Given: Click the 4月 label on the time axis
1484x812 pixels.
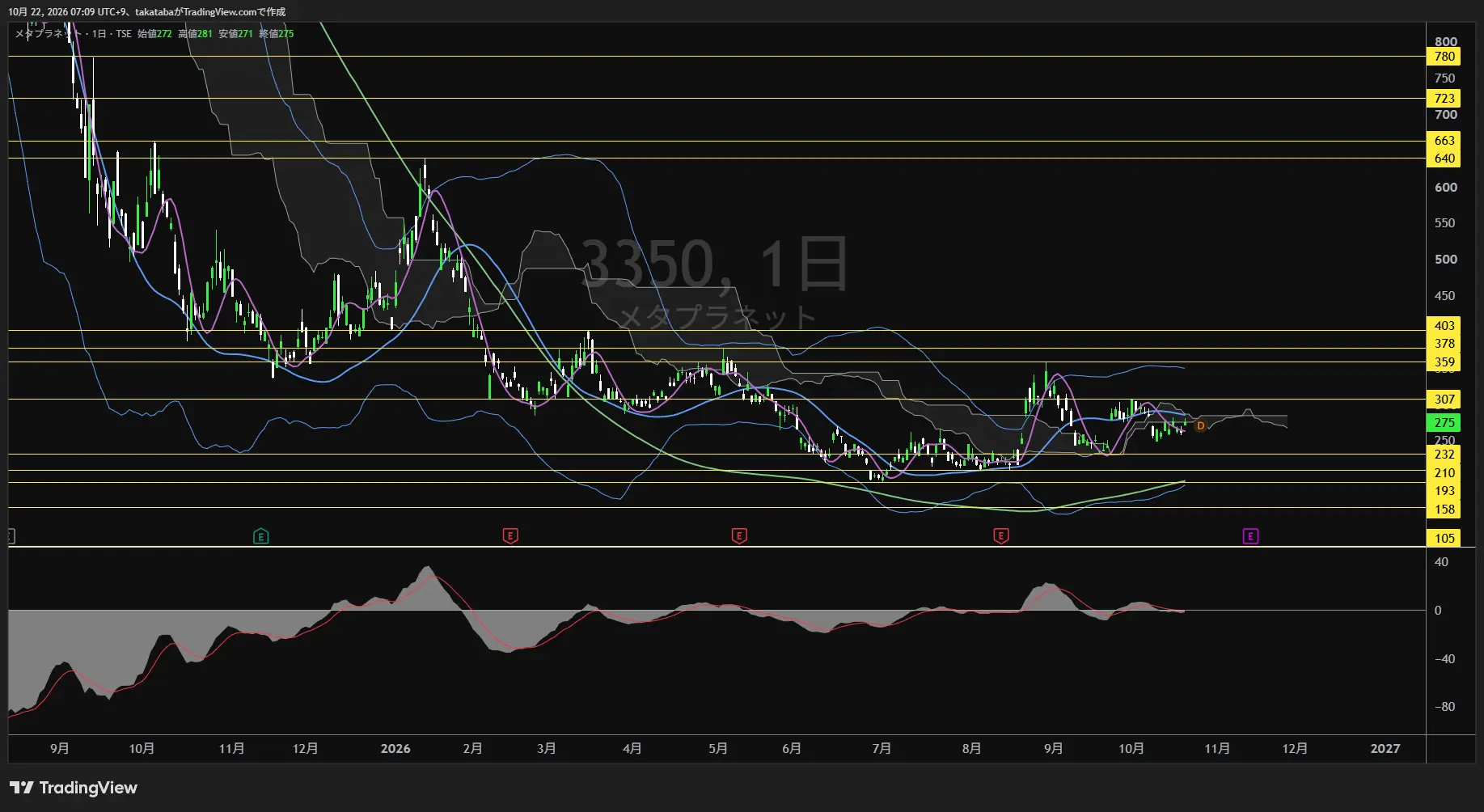Looking at the screenshot, I should point(632,749).
